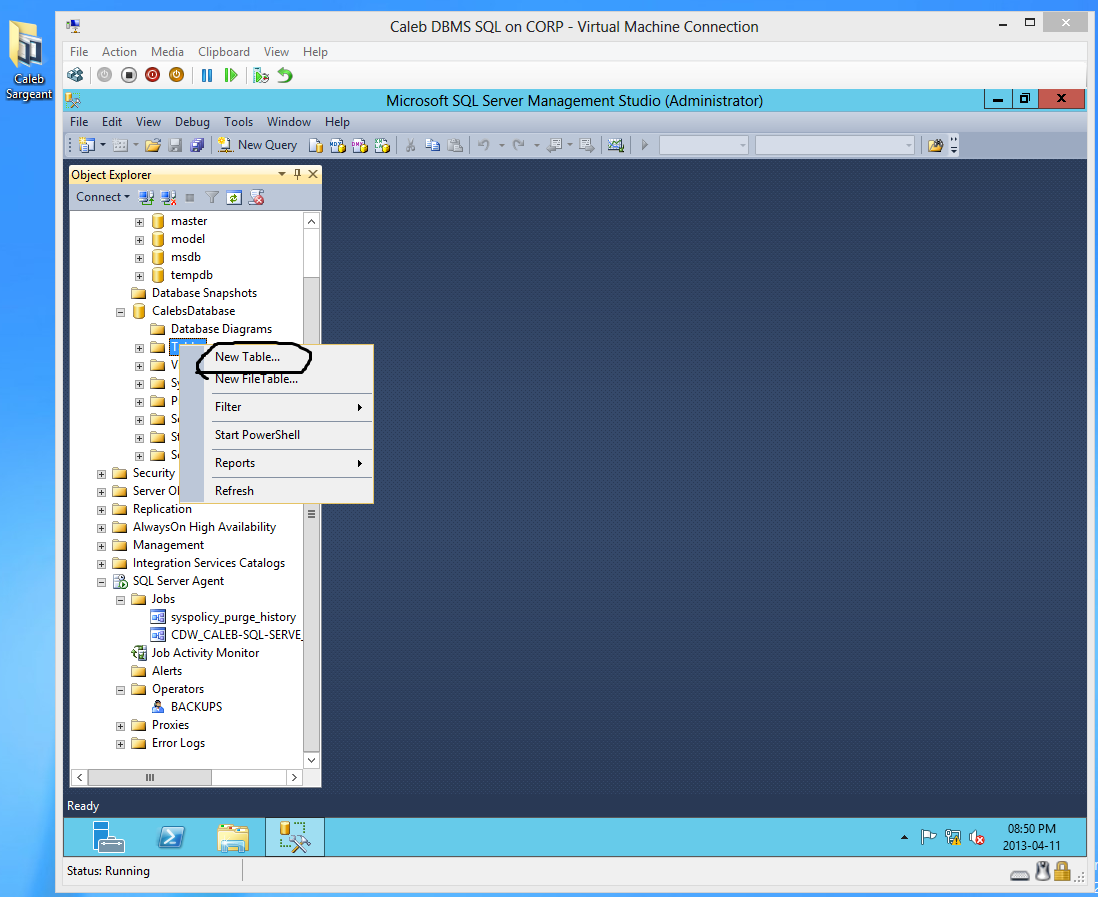Open the Debug menu in SSMS
1098x897 pixels.
click(192, 122)
